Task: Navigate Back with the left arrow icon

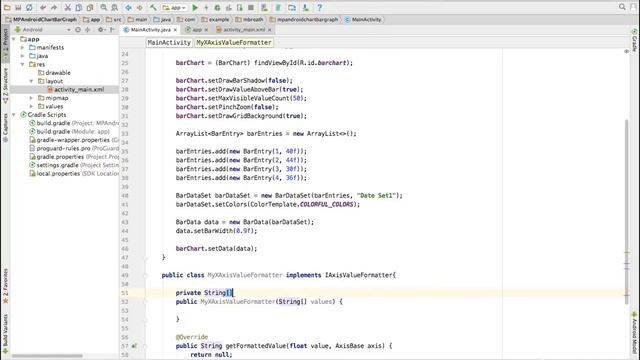Action: point(128,7)
